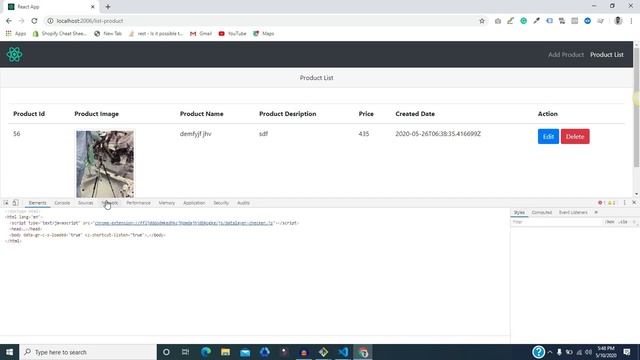Open Apps bookmark shortcut
The height and width of the screenshot is (360, 640).
click(16, 33)
